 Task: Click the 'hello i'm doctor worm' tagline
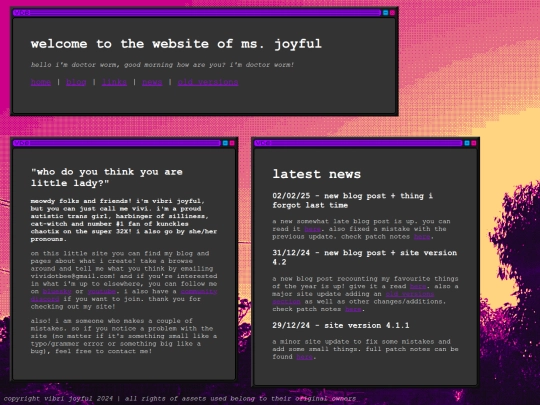[x=162, y=65]
